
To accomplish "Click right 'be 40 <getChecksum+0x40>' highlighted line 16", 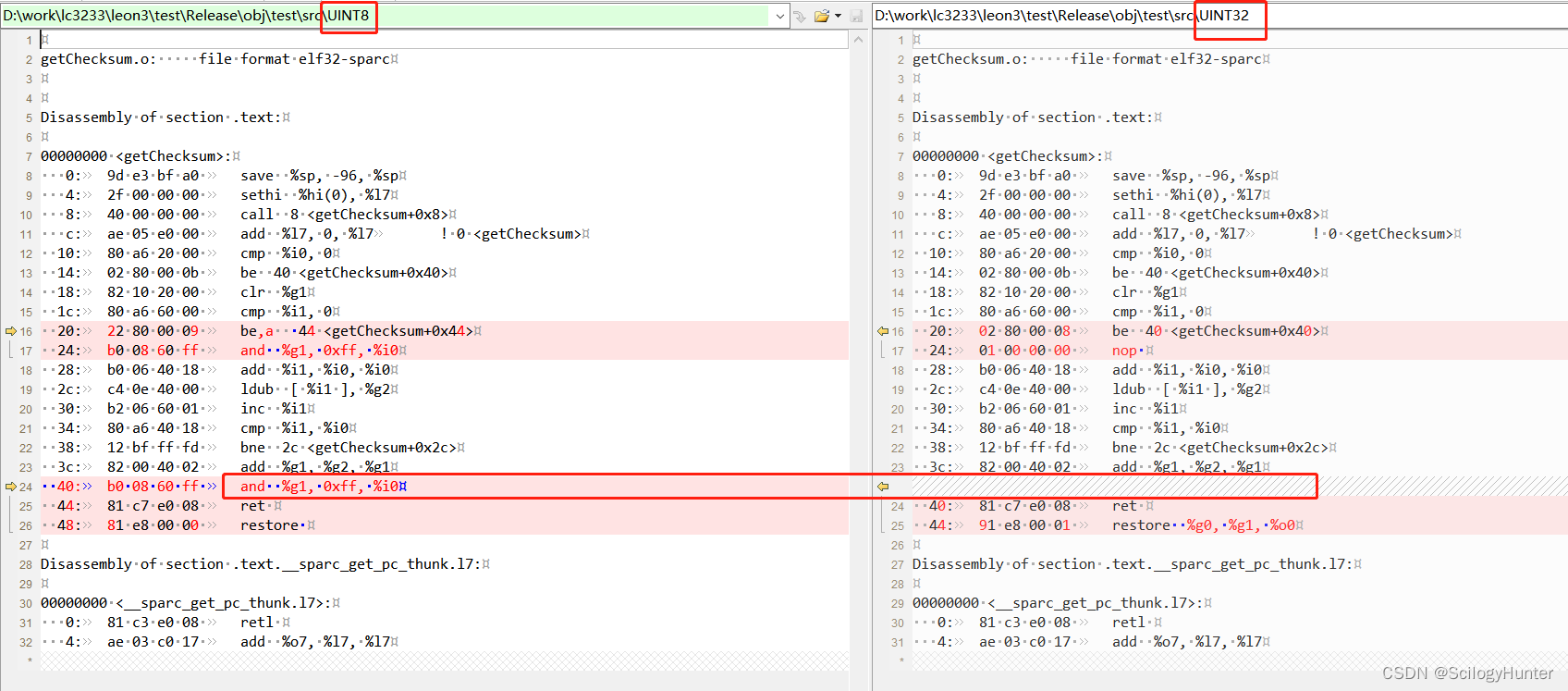I will pos(1220,331).
